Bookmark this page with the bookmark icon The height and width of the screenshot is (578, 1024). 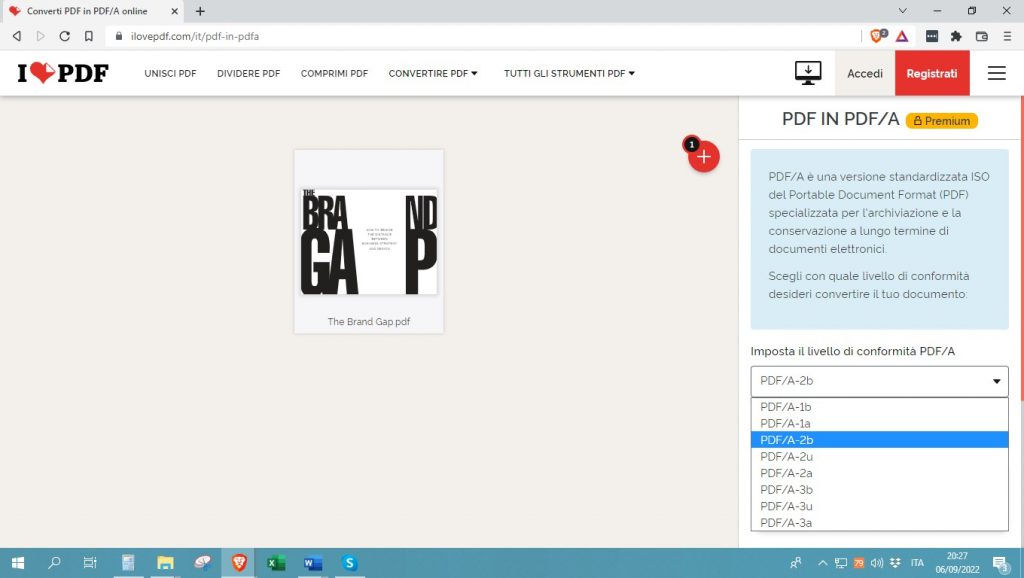pyautogui.click(x=89, y=36)
